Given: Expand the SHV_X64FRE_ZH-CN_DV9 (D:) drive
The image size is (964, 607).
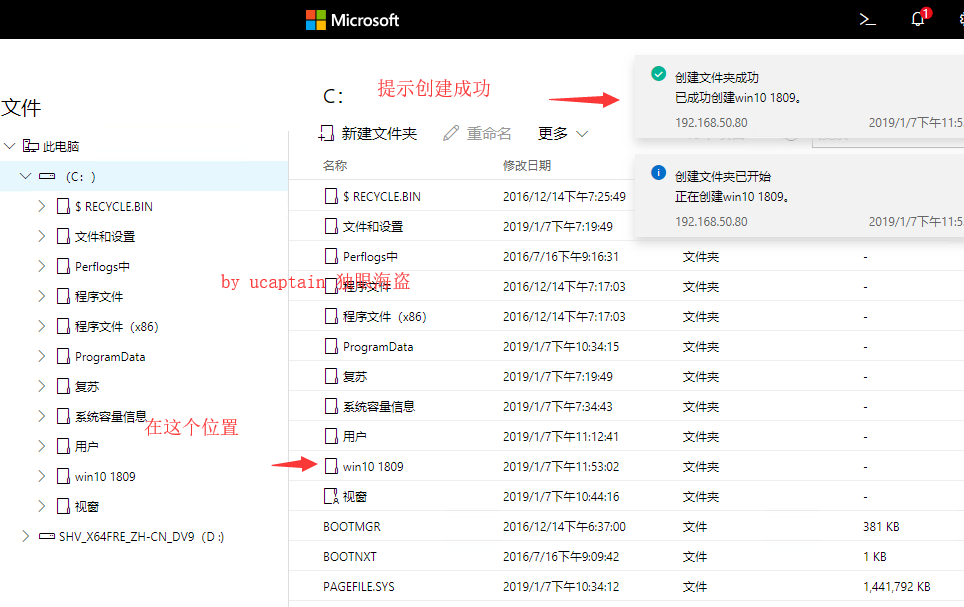Looking at the screenshot, I should pos(25,536).
